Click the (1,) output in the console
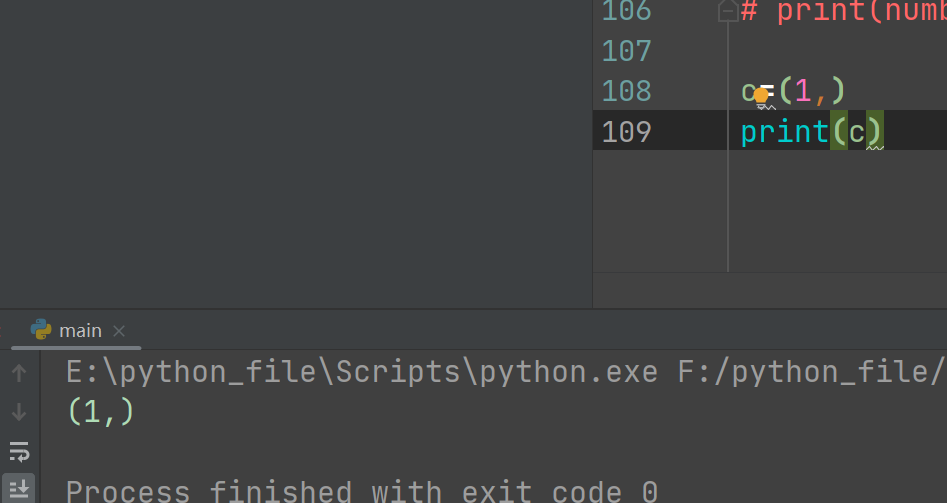The height and width of the screenshot is (503, 947). [x=101, y=412]
